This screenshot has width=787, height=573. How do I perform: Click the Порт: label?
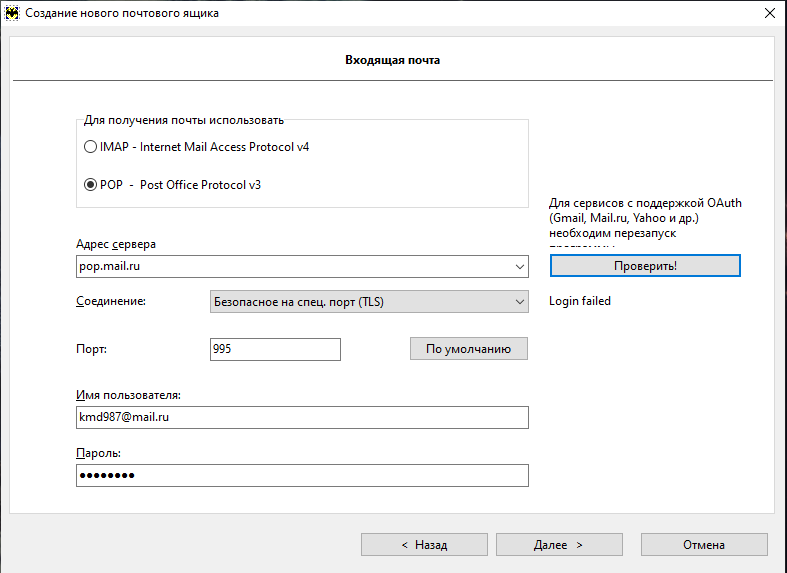[x=91, y=349]
